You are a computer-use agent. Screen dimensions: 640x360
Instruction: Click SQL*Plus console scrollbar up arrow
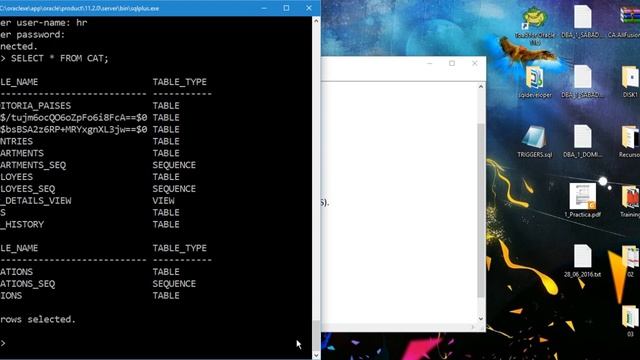(x=316, y=20)
